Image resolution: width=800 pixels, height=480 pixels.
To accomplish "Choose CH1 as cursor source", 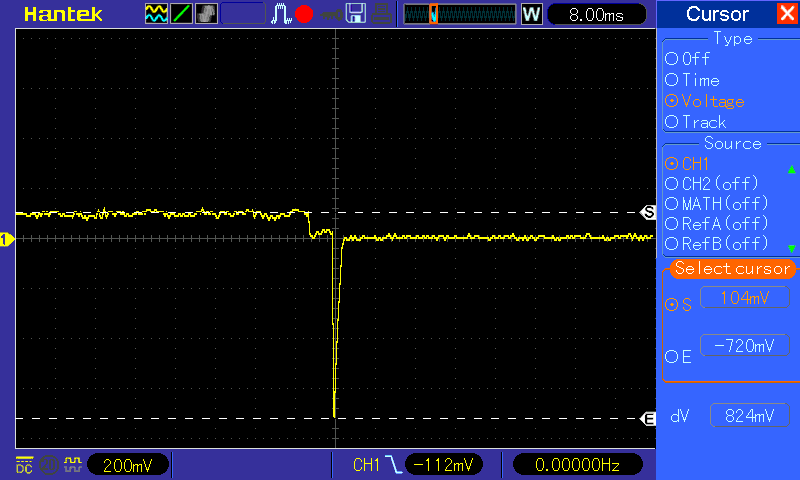I will coord(687,164).
